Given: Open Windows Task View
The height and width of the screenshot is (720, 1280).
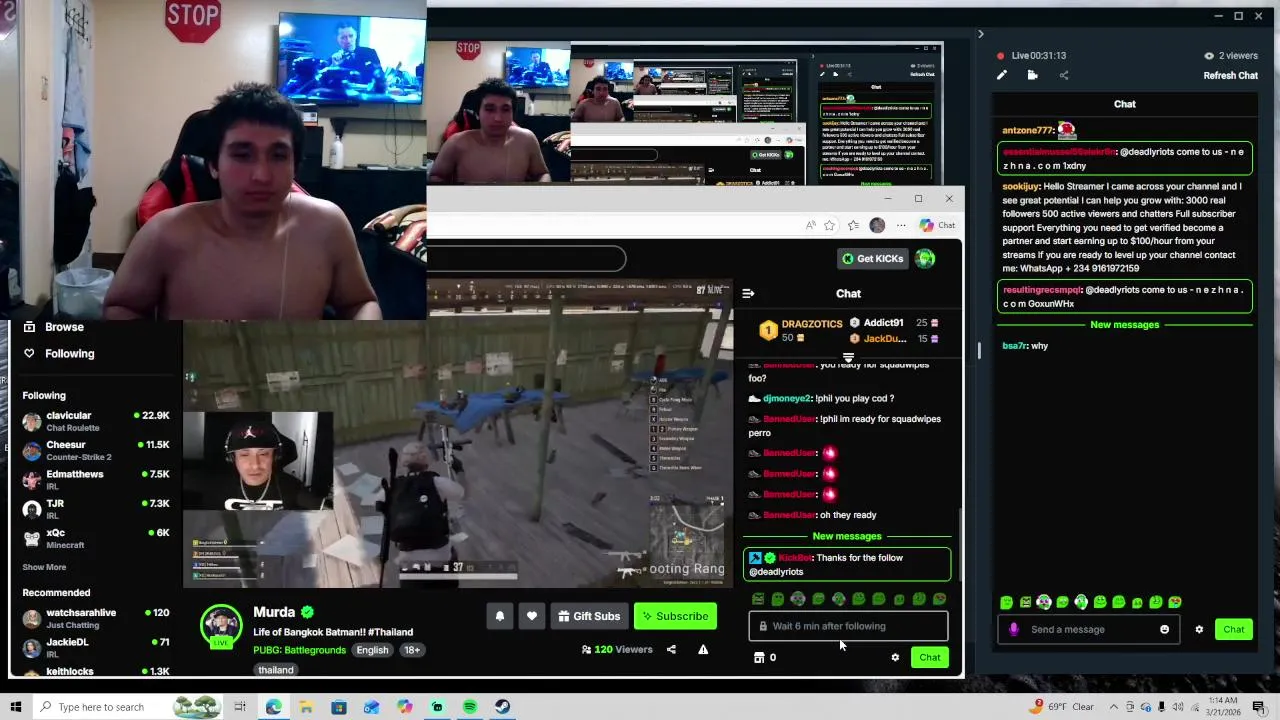Looking at the screenshot, I should (x=240, y=707).
